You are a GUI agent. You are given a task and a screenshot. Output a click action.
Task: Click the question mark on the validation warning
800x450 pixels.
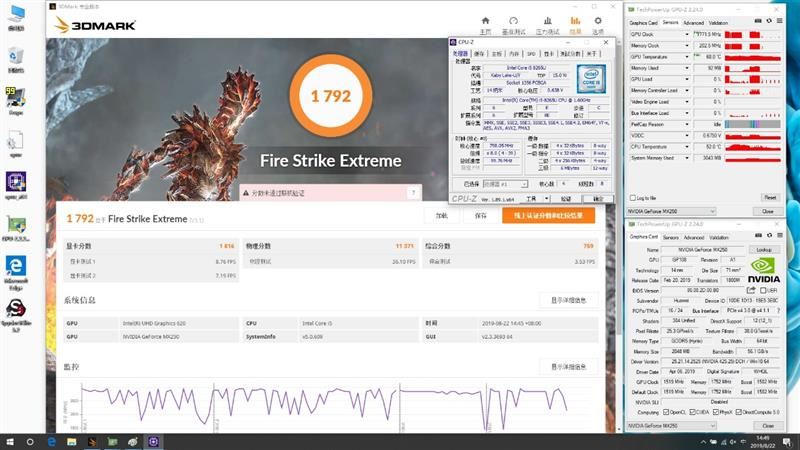click(413, 193)
